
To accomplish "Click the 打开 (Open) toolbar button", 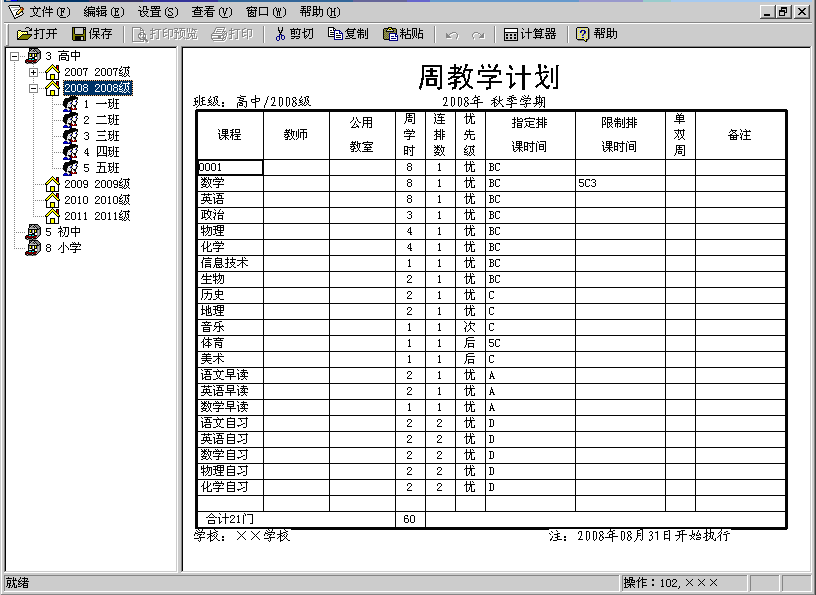I will tap(37, 34).
